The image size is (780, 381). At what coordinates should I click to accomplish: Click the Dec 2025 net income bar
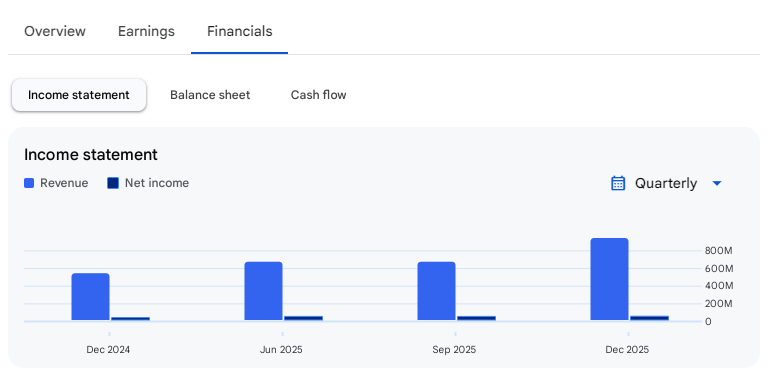point(650,318)
